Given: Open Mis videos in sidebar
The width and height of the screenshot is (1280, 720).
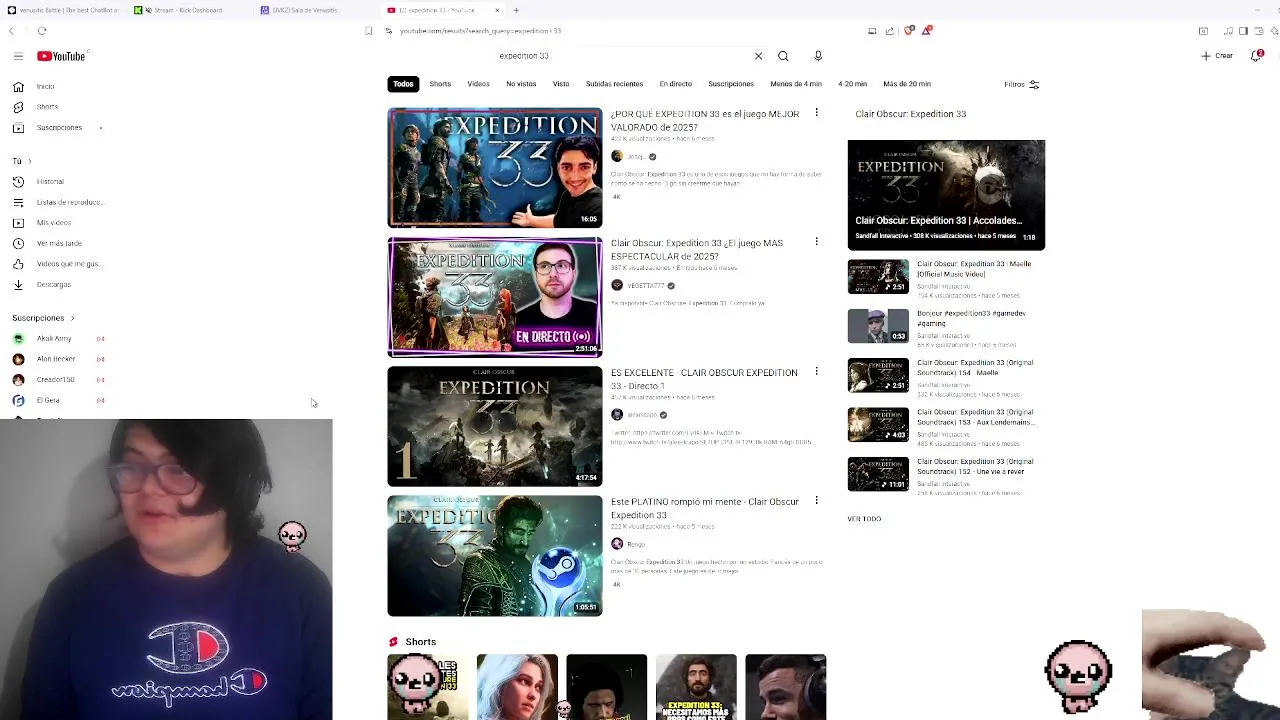Looking at the screenshot, I should coord(54,223).
